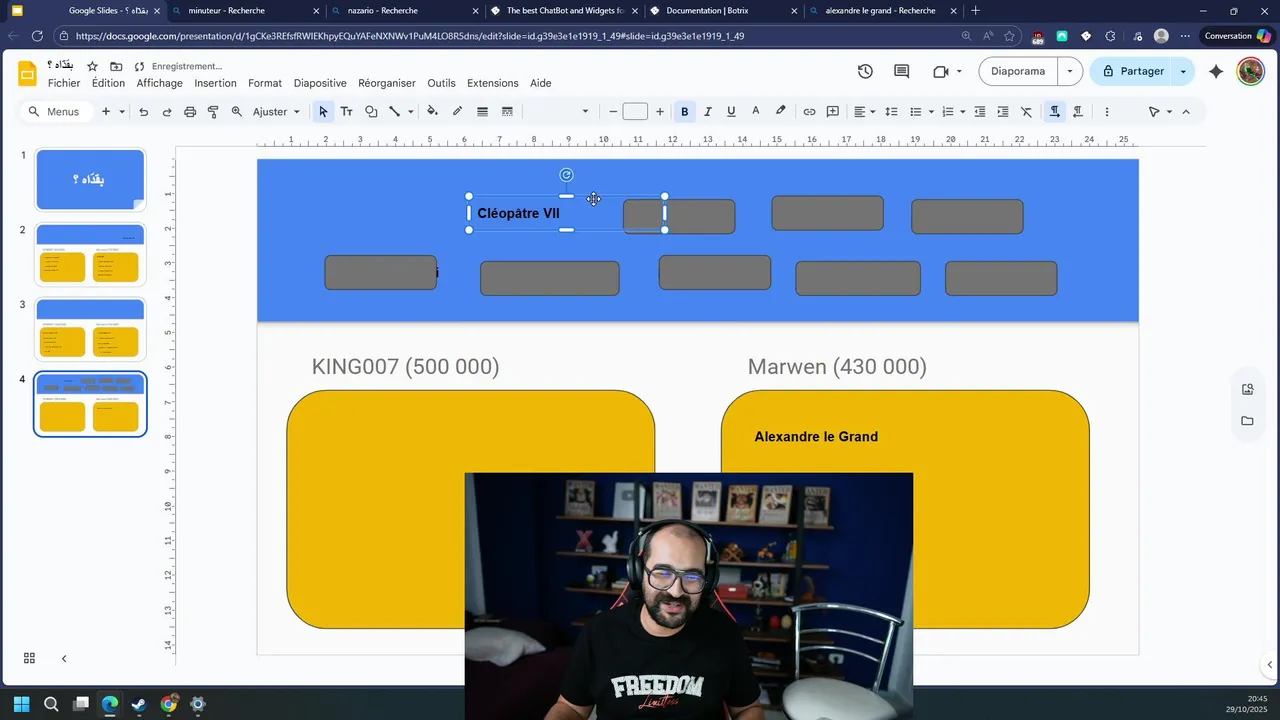Image resolution: width=1280 pixels, height=720 pixels.
Task: Click the Gemini sparkle icon
Action: click(1216, 71)
